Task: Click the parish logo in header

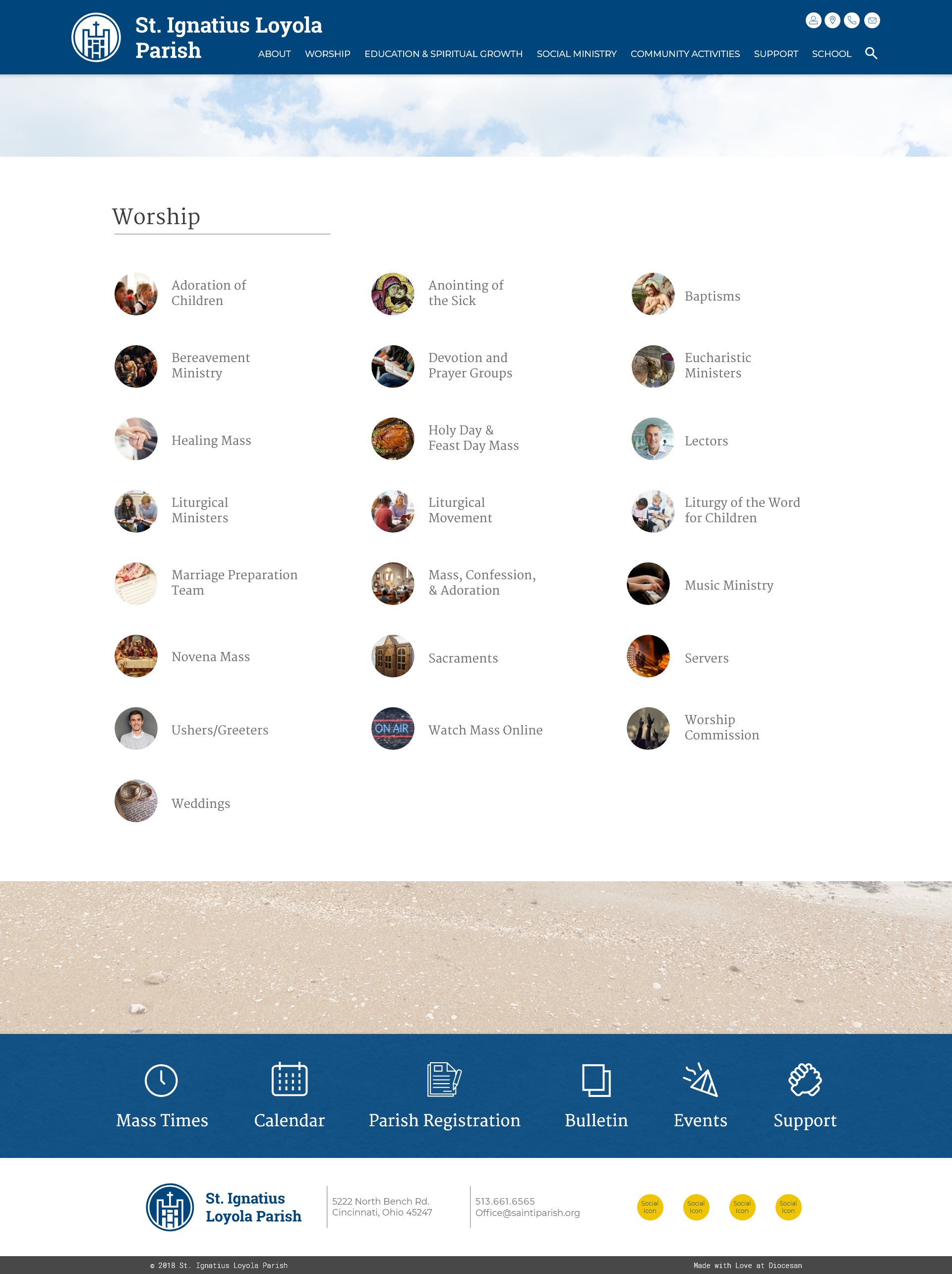Action: [x=96, y=37]
